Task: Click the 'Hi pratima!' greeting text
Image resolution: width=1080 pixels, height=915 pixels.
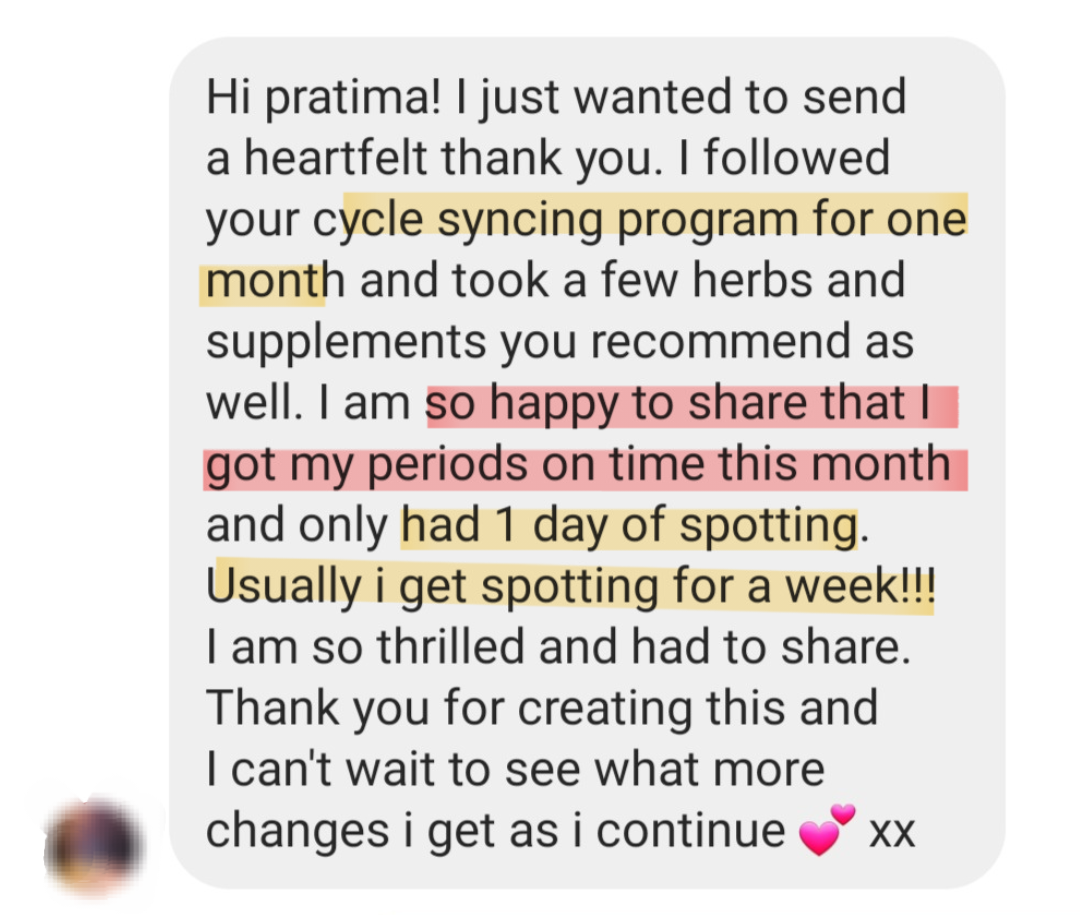Action: point(323,97)
